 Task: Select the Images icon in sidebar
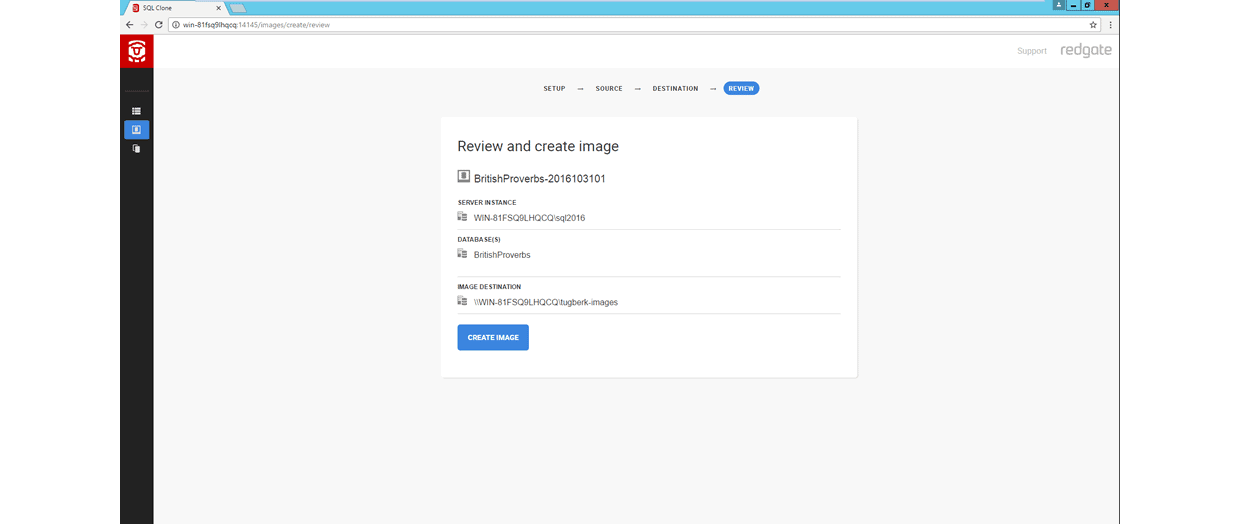pyautogui.click(x=136, y=130)
